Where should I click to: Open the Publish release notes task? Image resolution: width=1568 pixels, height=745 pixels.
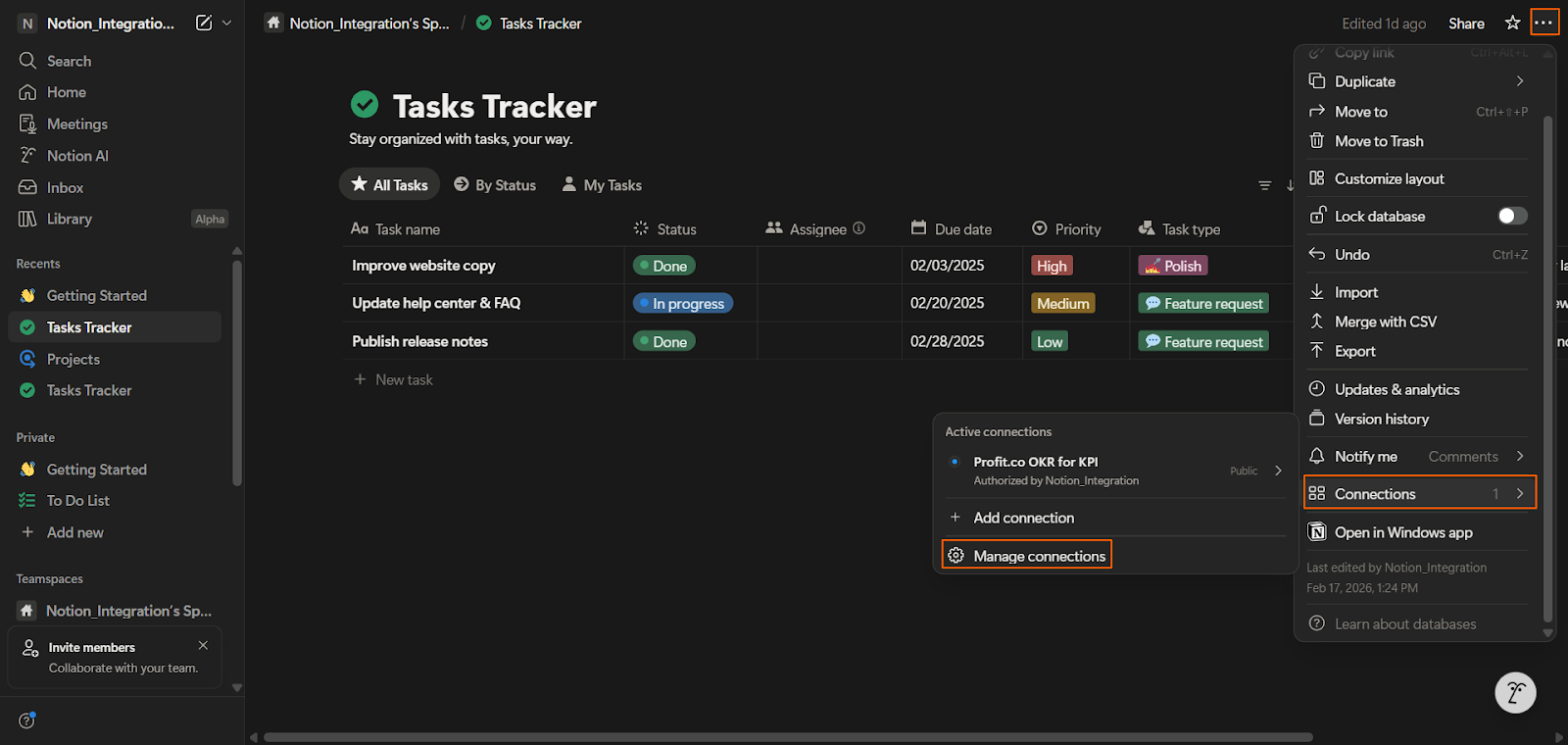pos(419,341)
